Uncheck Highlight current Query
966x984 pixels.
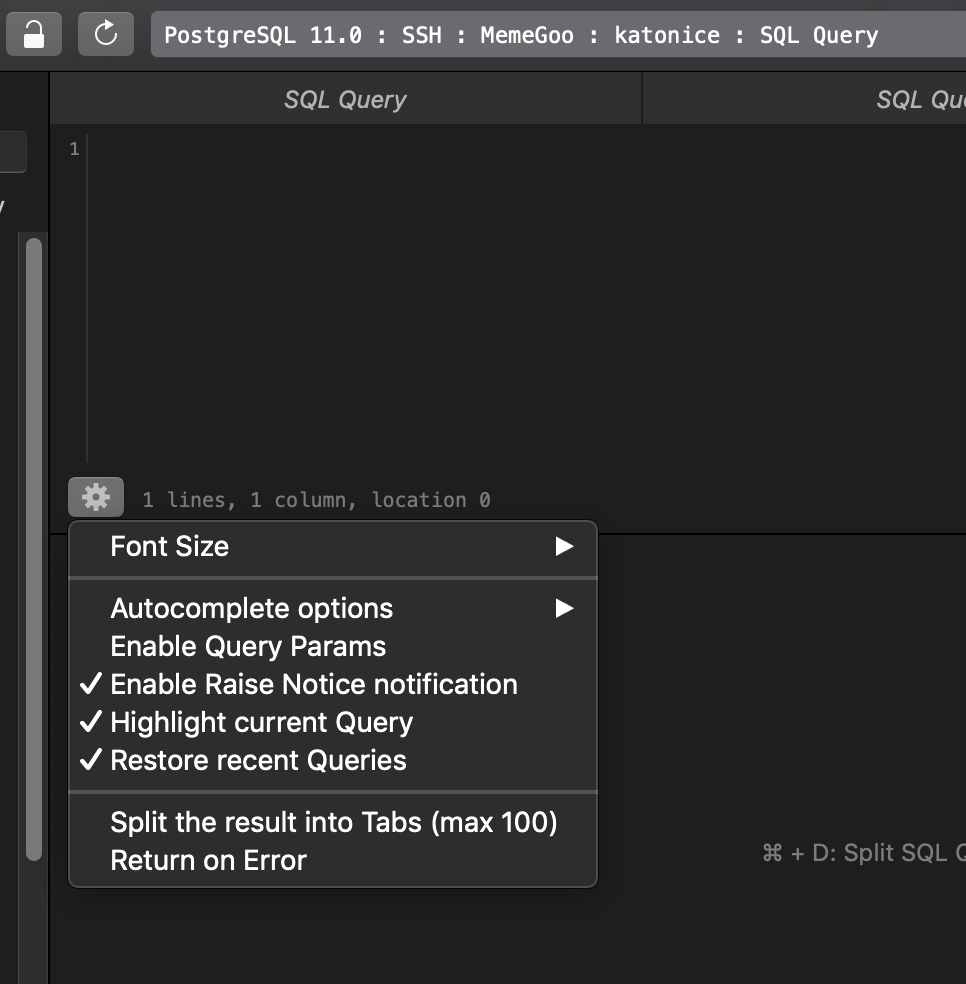[261, 722]
